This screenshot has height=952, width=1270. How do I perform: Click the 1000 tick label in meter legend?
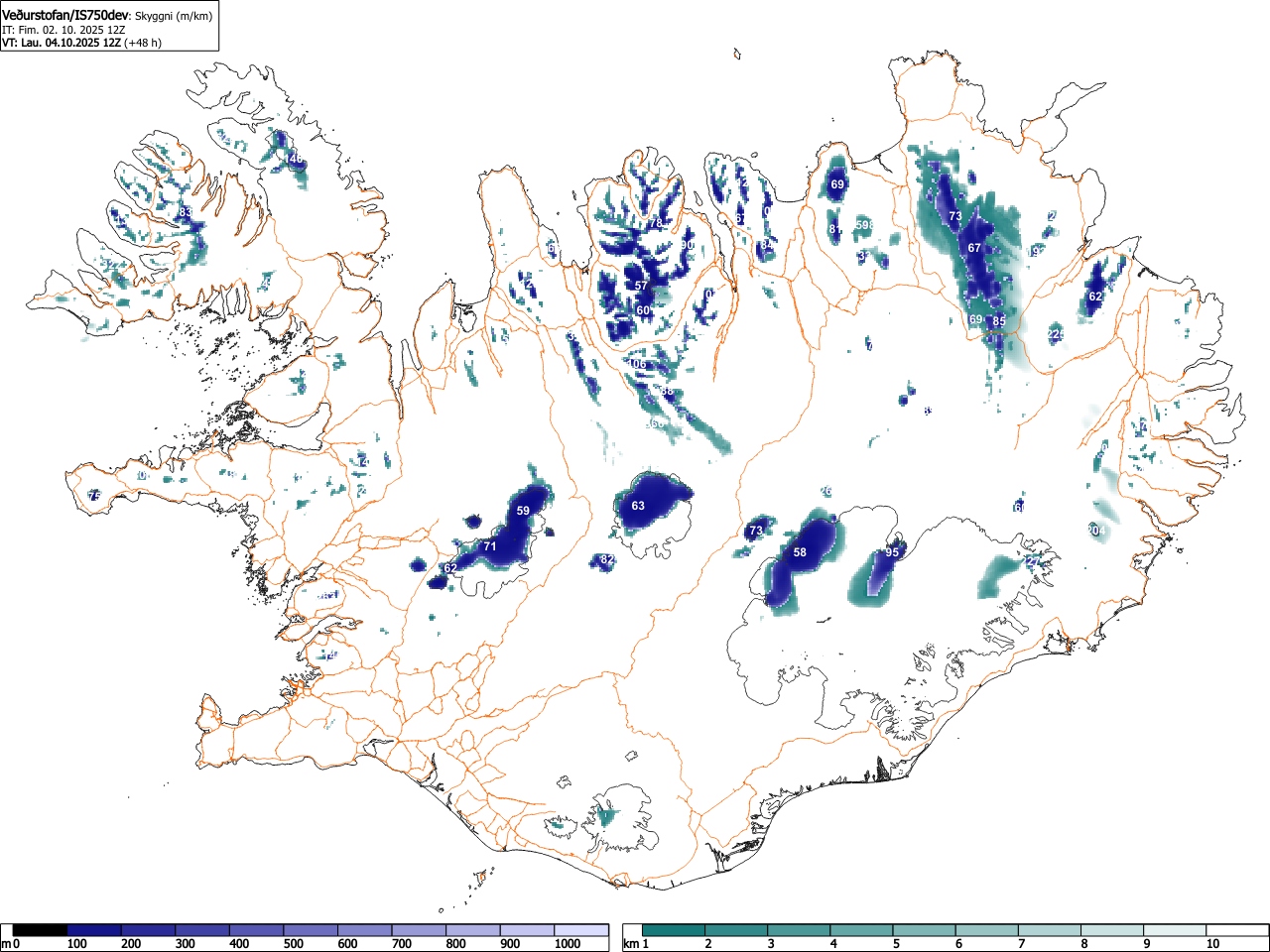(568, 944)
